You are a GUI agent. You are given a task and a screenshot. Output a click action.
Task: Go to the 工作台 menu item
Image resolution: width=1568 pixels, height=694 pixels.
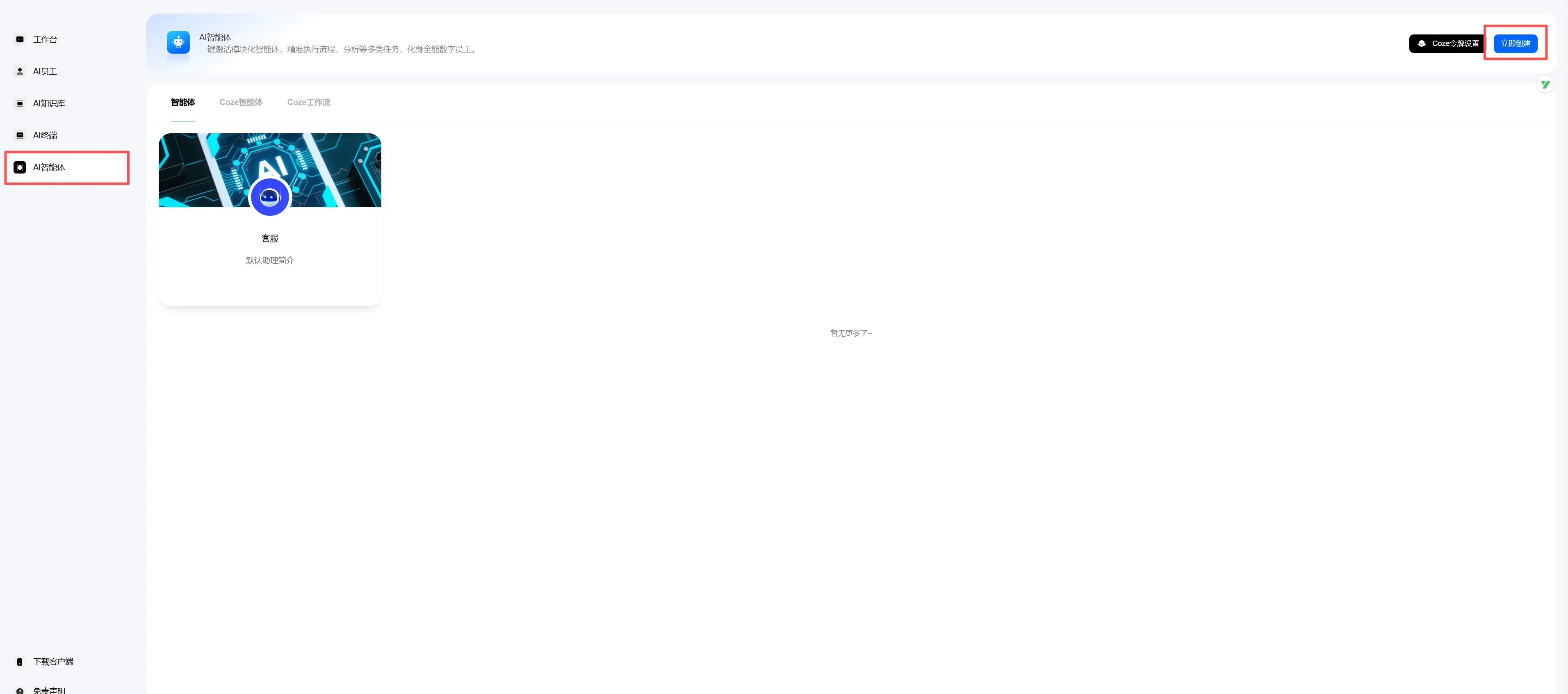[45, 39]
